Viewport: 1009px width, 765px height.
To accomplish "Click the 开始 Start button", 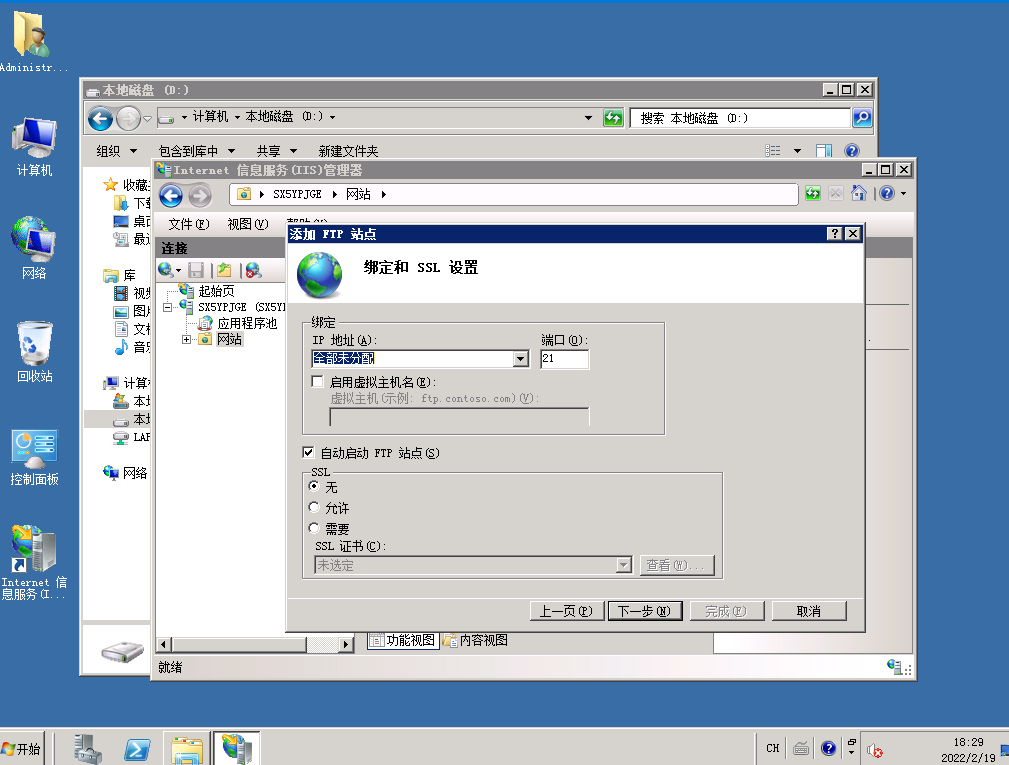I will pos(22,749).
